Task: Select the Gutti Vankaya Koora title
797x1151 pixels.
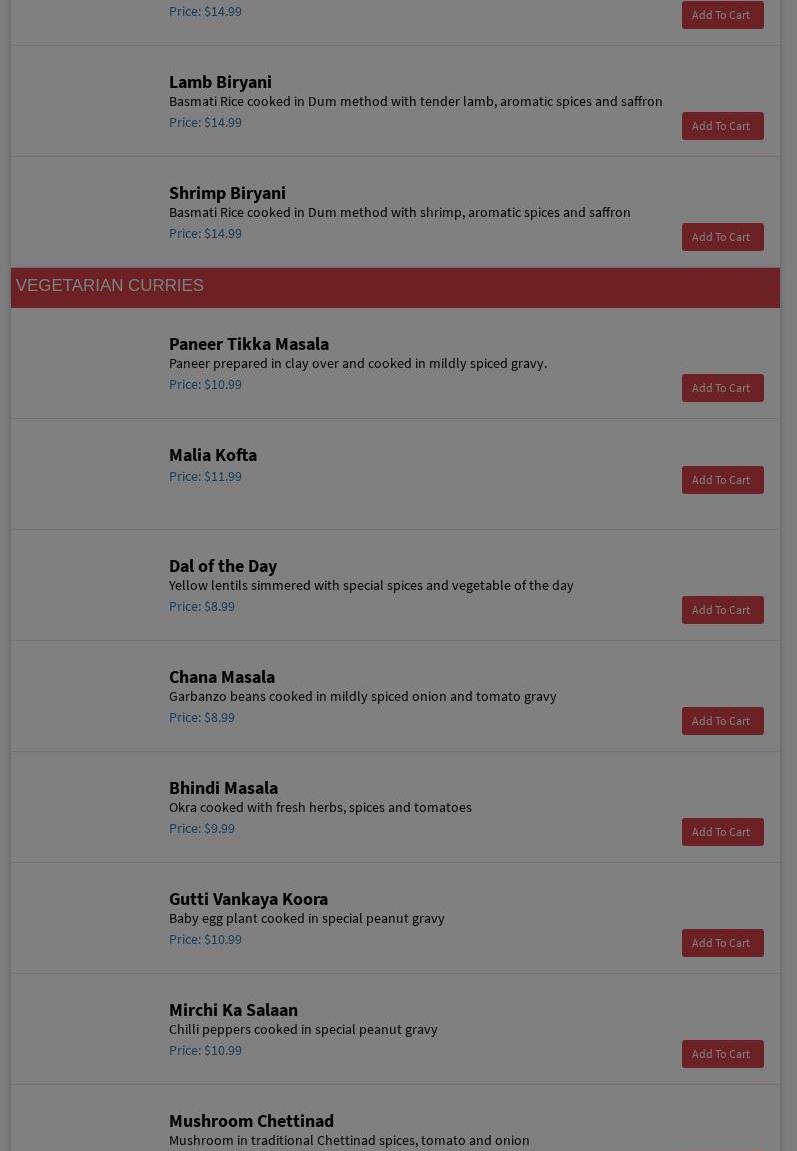Action: [x=248, y=899]
